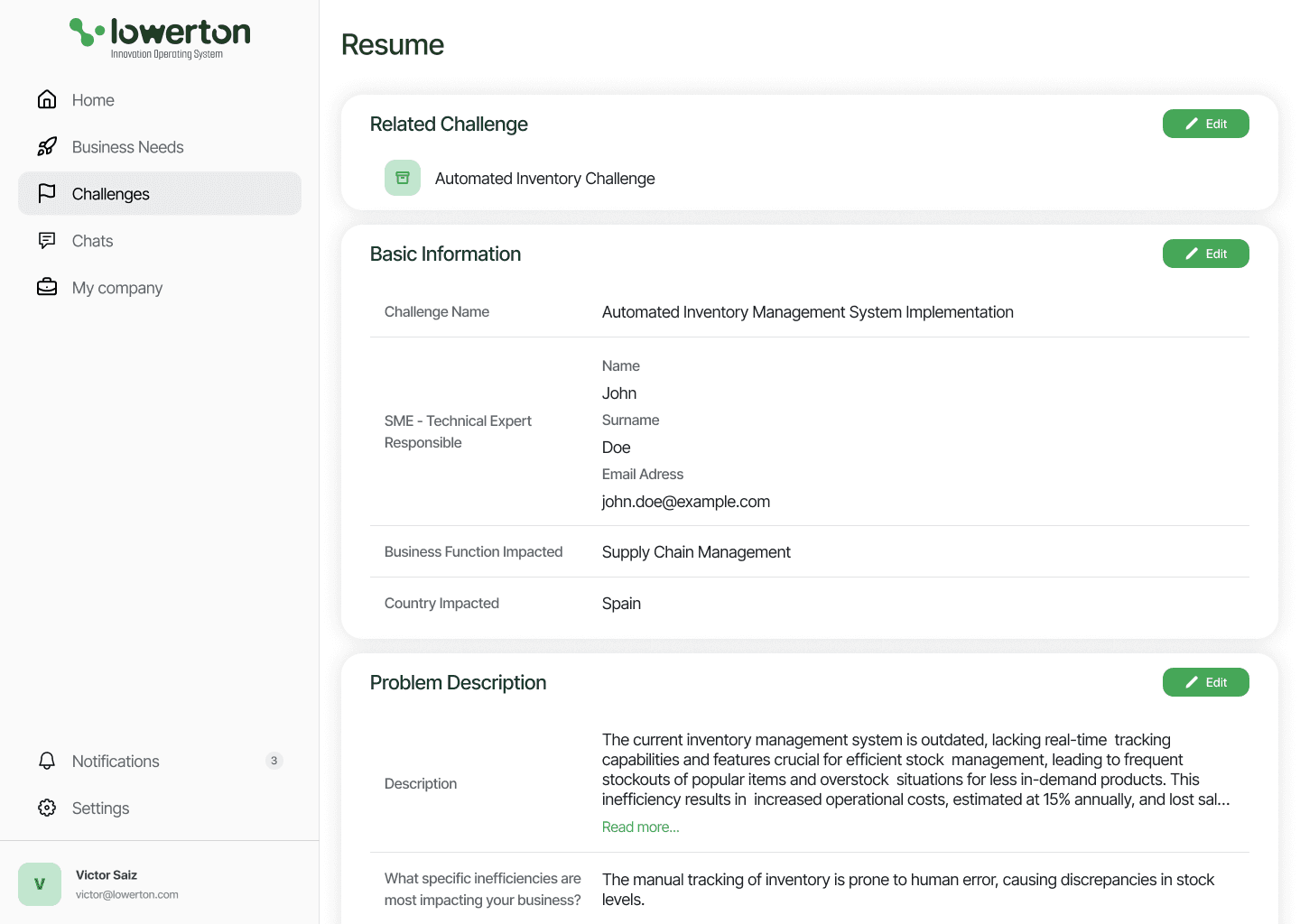Open My company page
Screen dimensions: 1300x924
pos(117,288)
